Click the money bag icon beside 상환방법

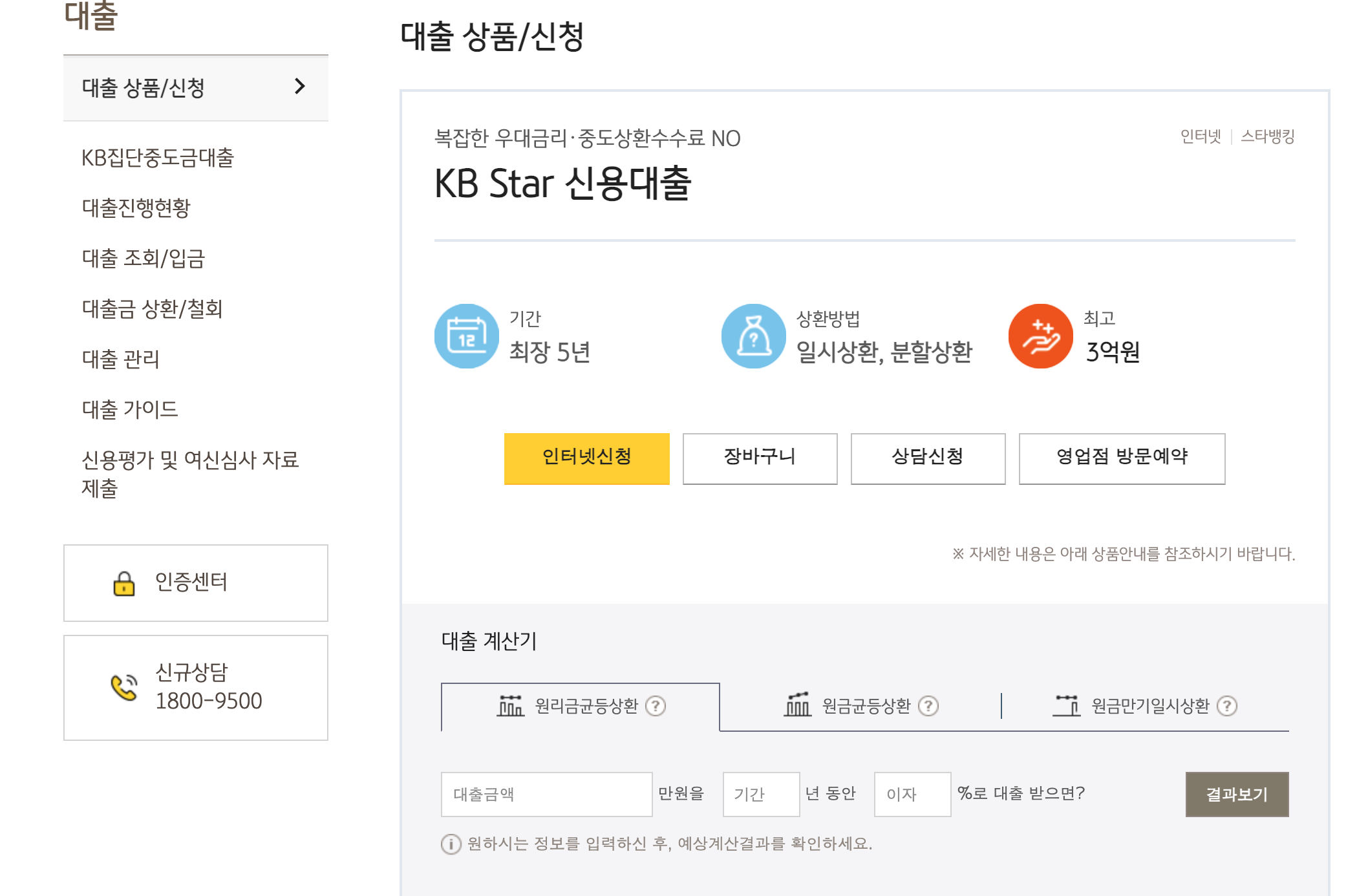pyautogui.click(x=754, y=336)
